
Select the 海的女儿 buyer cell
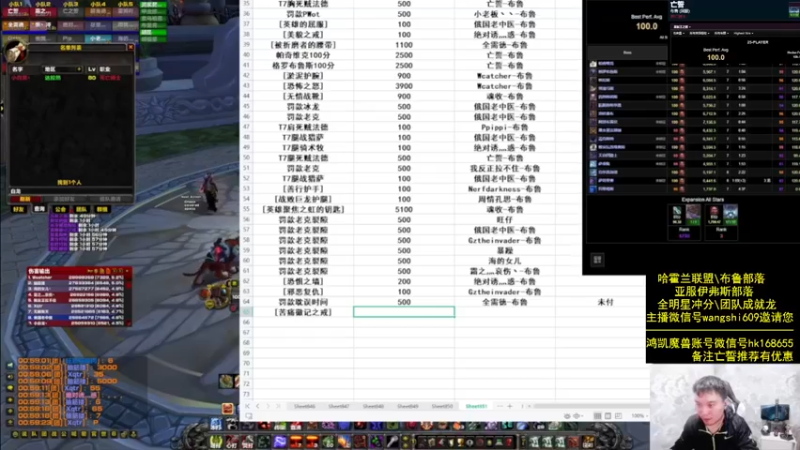point(505,261)
